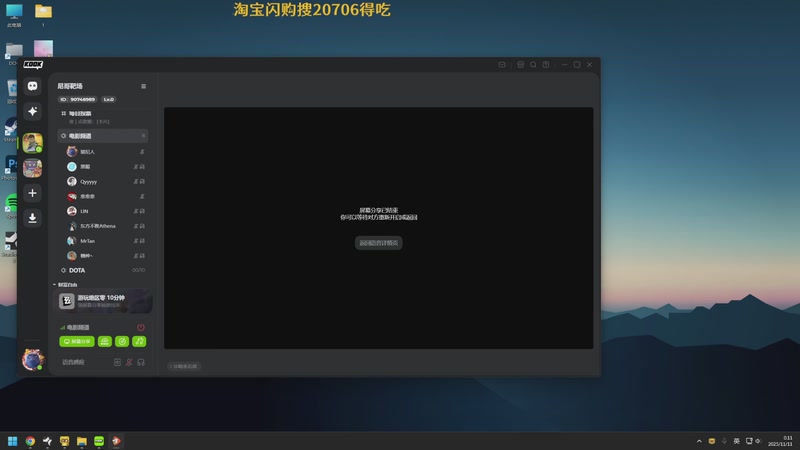This screenshot has width=800, height=450.
Task: Click muted mic icon on 东方不败Athena row
Action: pos(136,226)
